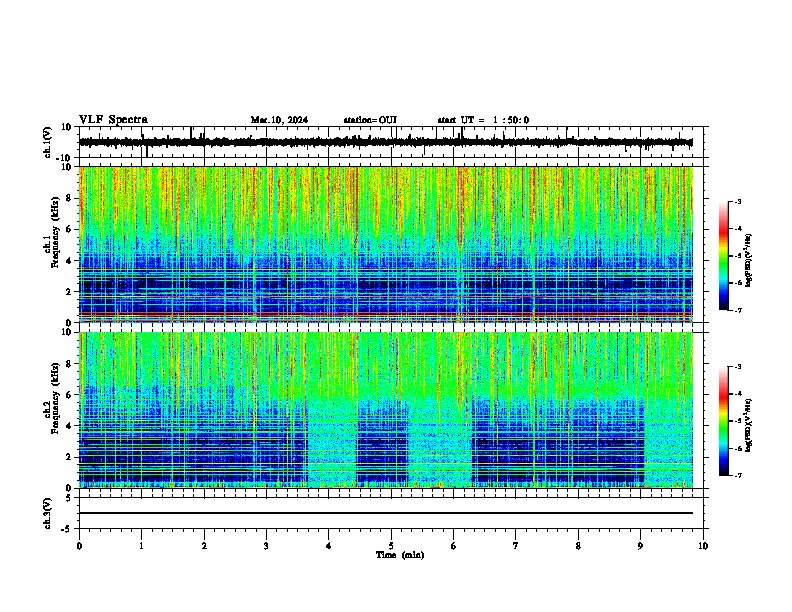
Task: Click time axis tick label "8"
Action: click(578, 546)
